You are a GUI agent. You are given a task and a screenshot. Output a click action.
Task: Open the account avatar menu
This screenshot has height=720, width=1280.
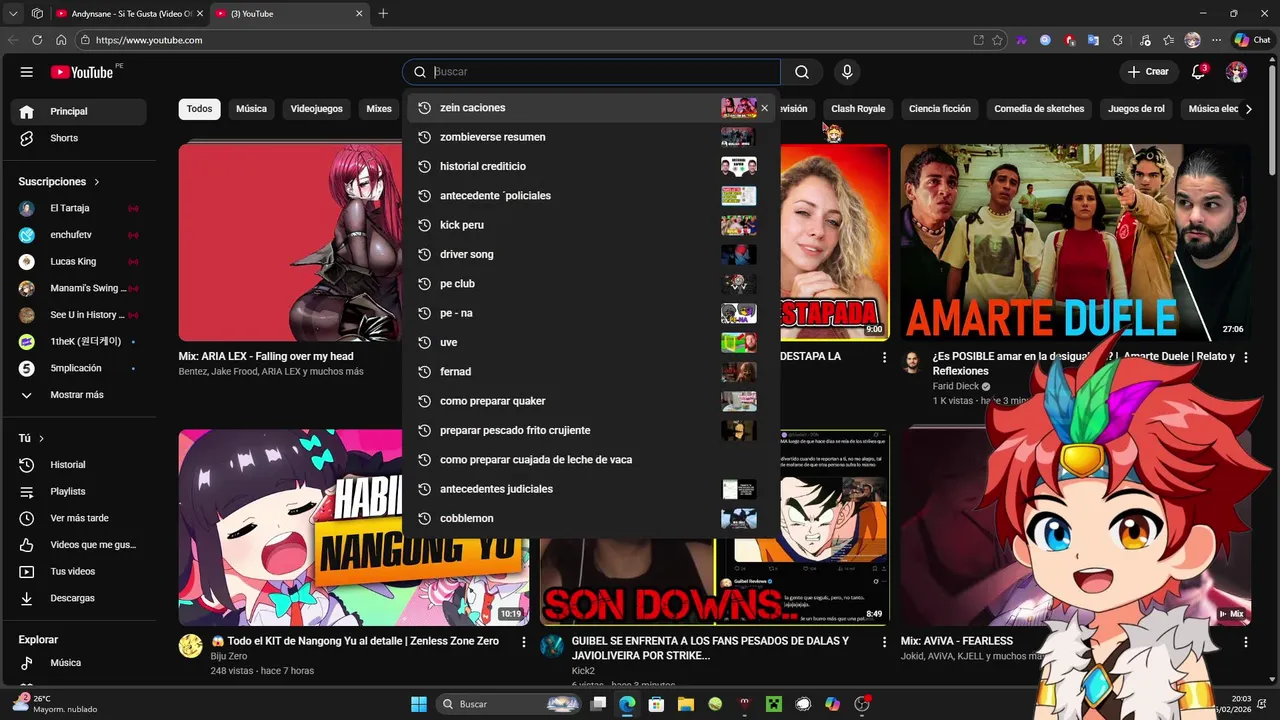(1237, 72)
